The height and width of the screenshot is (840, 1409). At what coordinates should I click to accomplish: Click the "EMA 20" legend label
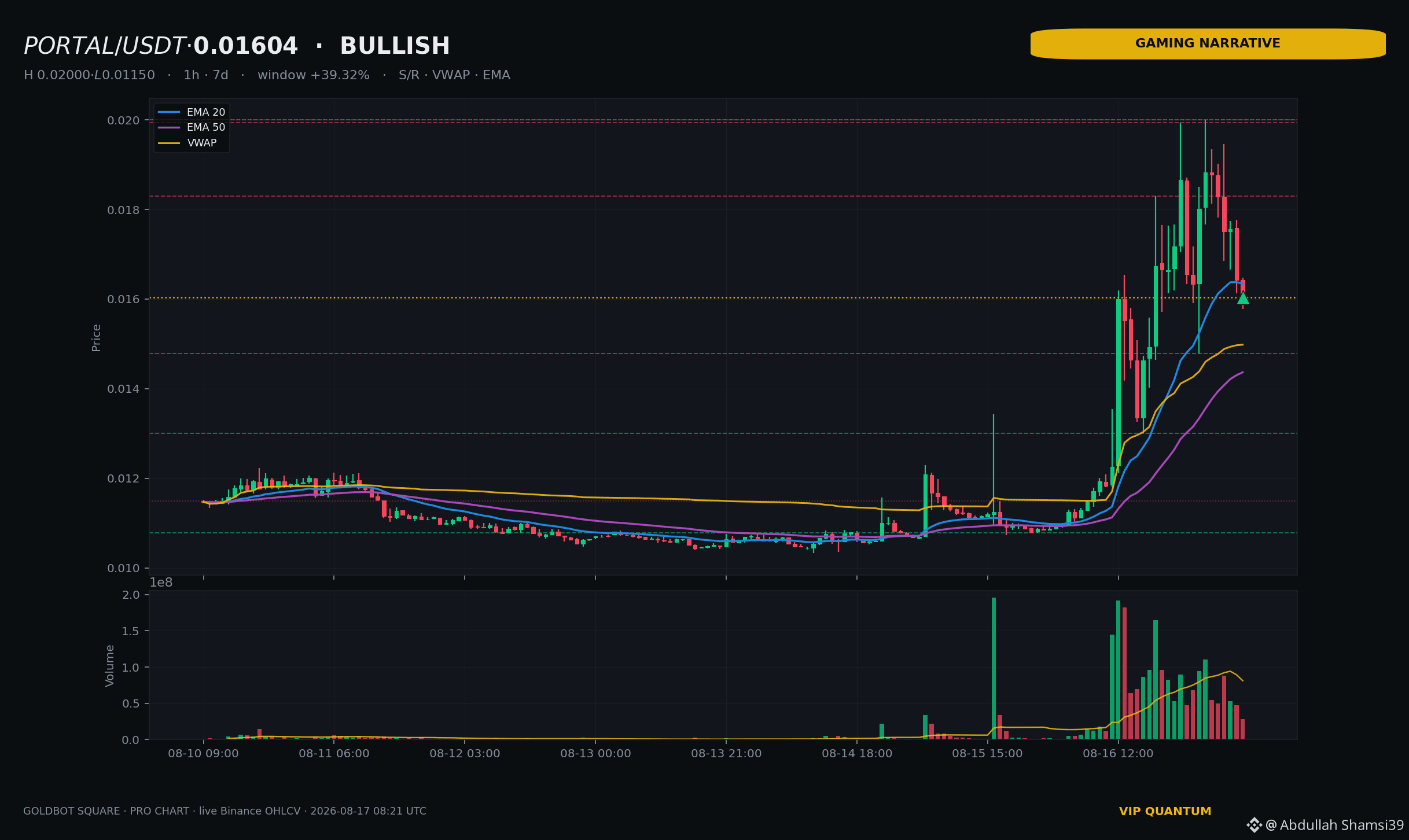[x=206, y=112]
